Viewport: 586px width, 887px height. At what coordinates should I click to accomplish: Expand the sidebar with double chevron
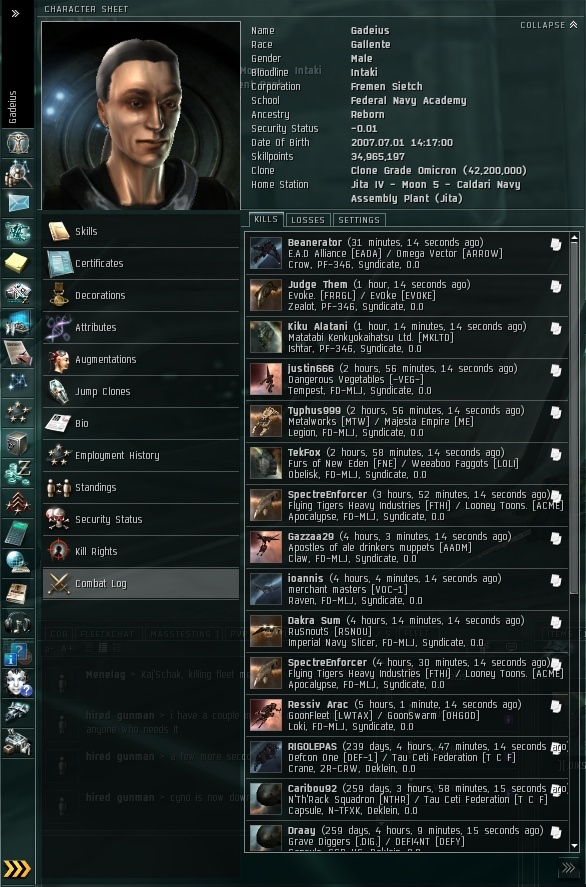coord(16,13)
